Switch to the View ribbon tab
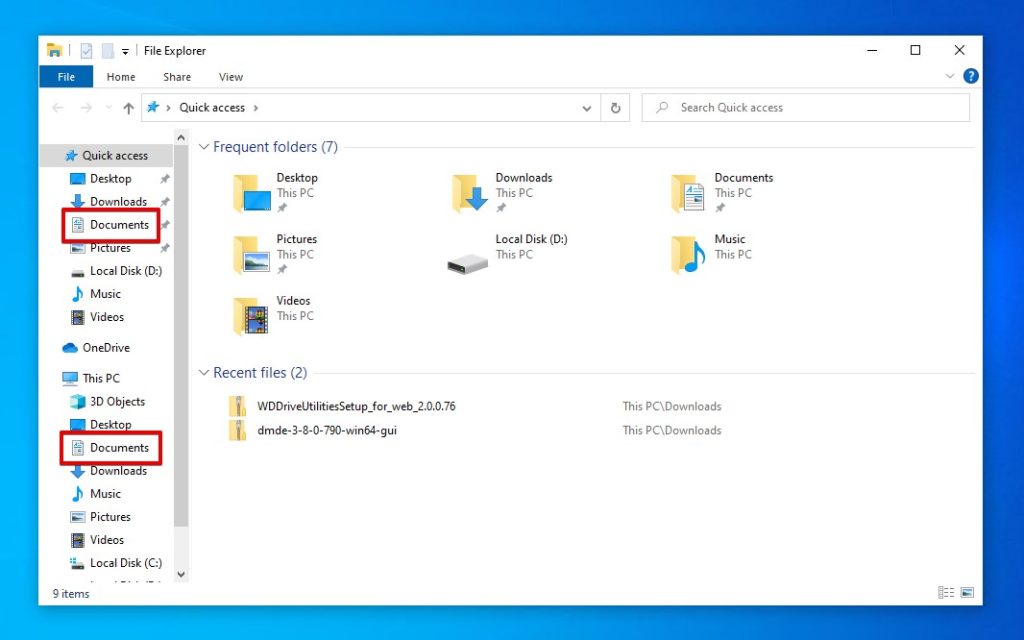This screenshot has width=1024, height=640. tap(231, 77)
